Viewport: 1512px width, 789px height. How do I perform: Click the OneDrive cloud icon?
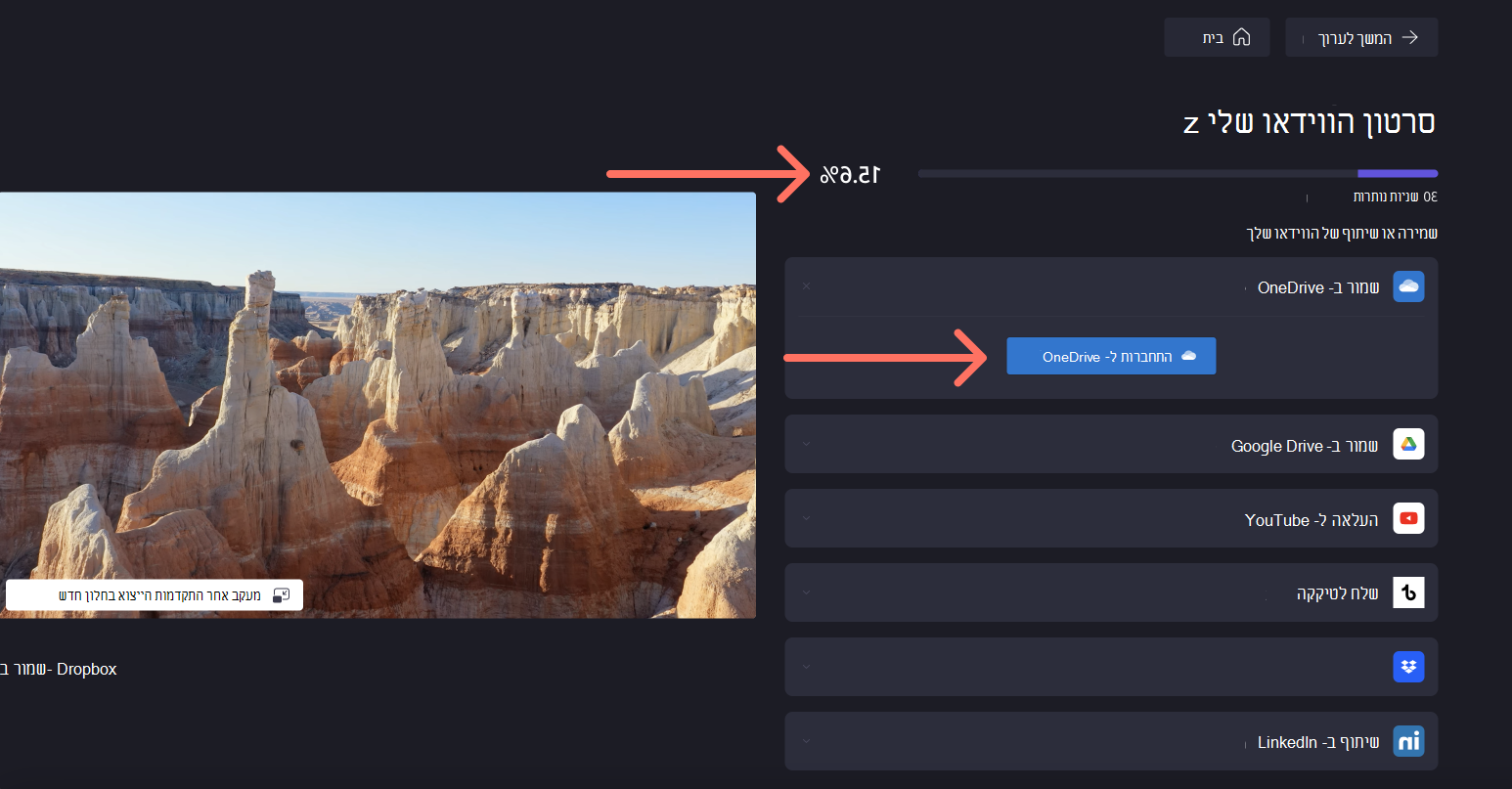click(1408, 286)
